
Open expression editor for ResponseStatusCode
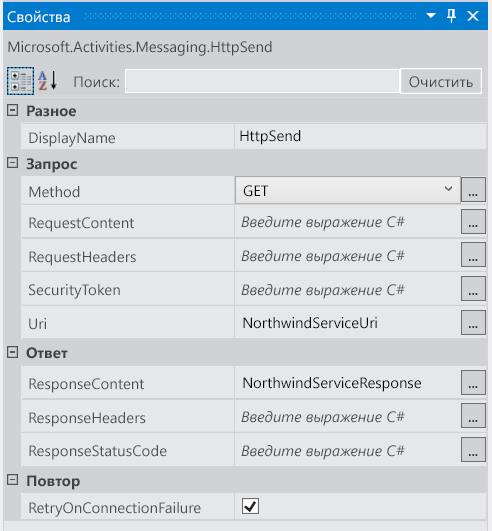[473, 450]
